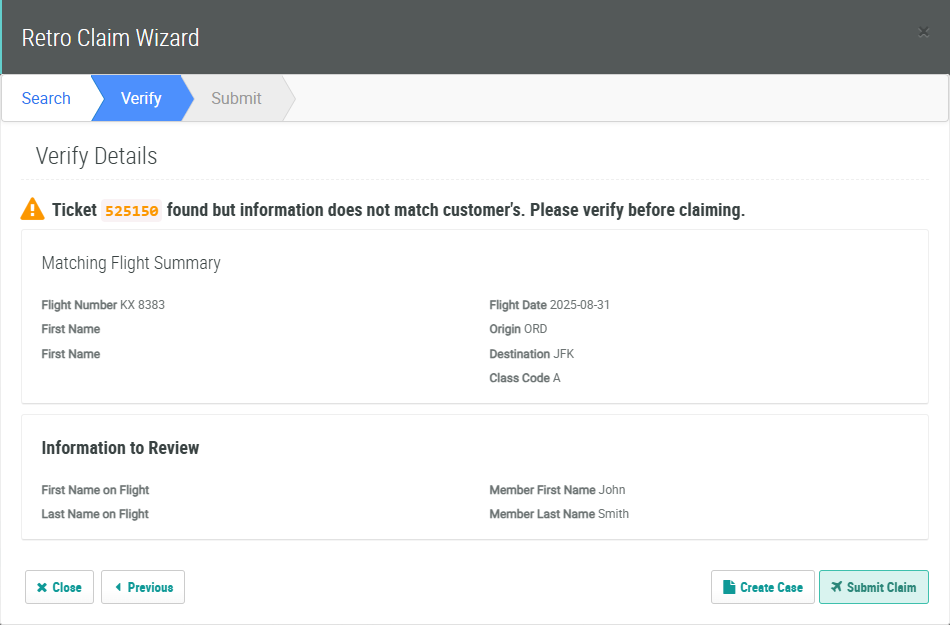Click the airplane icon on Submit Claim
This screenshot has width=950, height=625.
[836, 587]
